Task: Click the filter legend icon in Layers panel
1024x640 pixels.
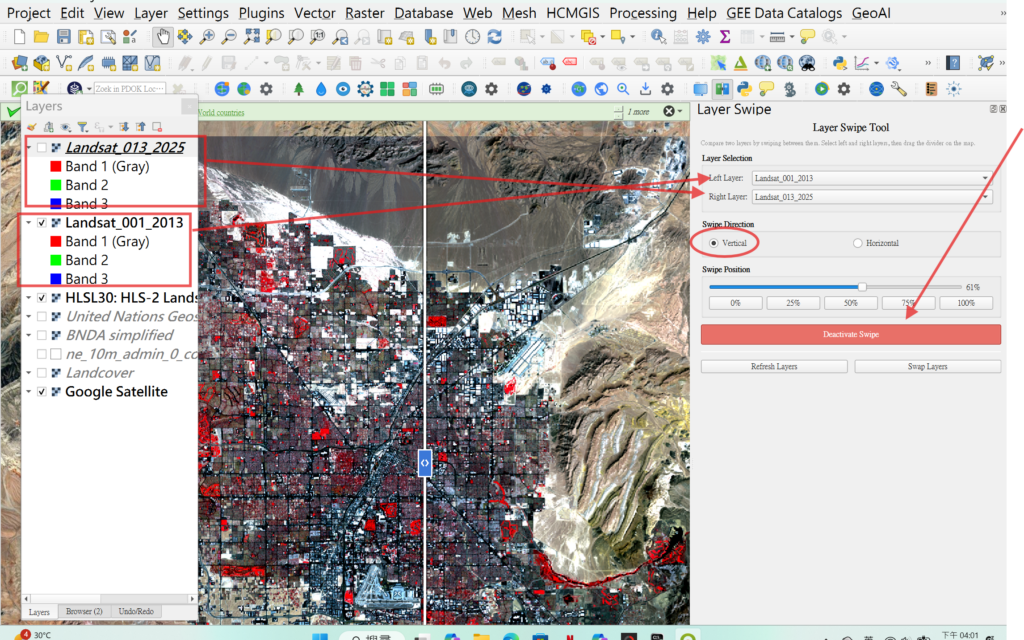Action: pyautogui.click(x=83, y=127)
